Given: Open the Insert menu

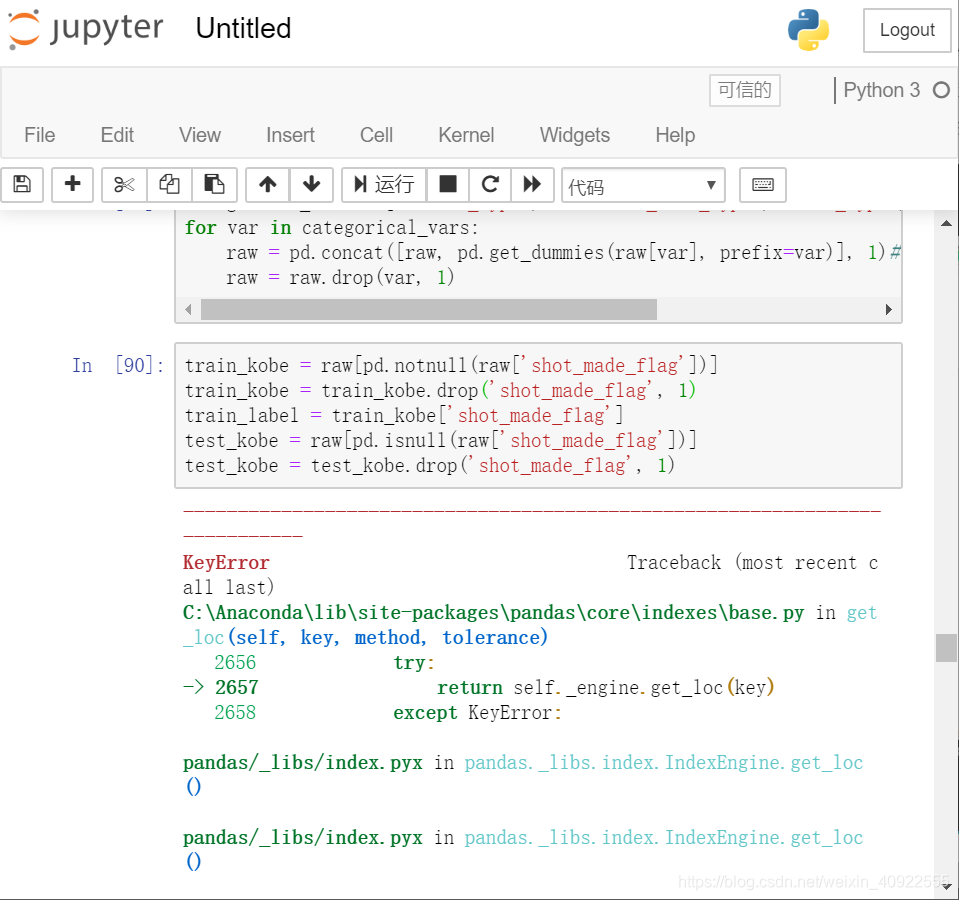Looking at the screenshot, I should (291, 135).
